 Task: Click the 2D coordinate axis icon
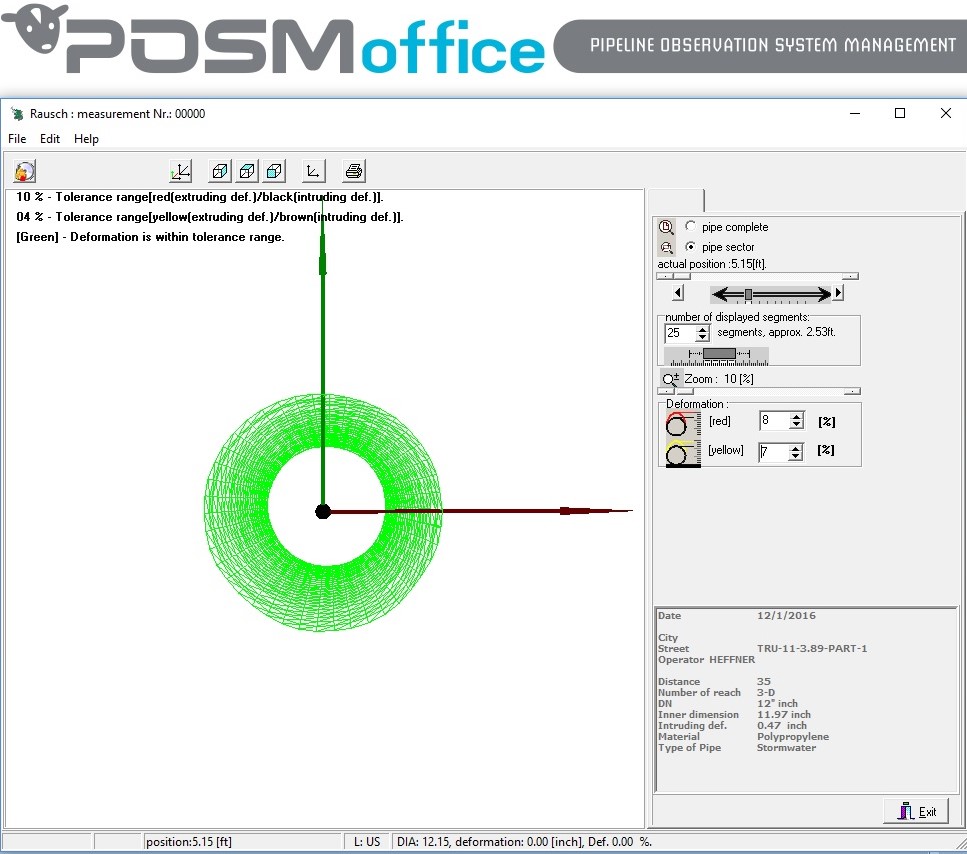pos(313,171)
